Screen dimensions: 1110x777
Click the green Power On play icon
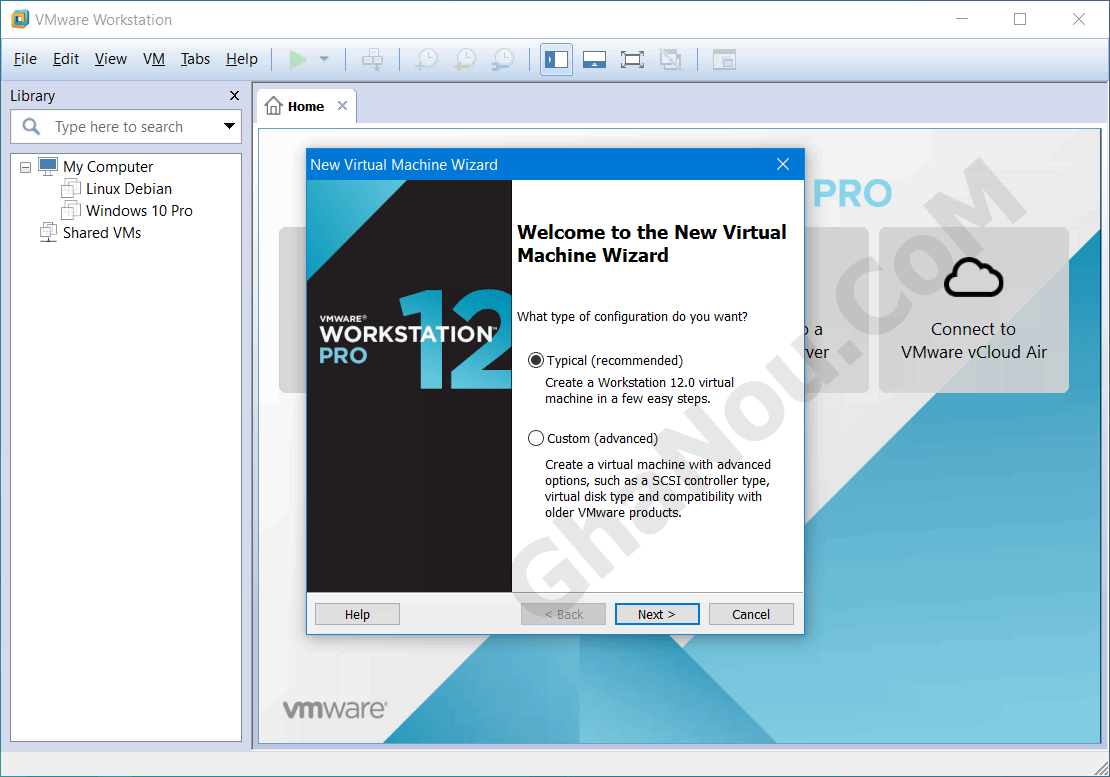[x=298, y=59]
